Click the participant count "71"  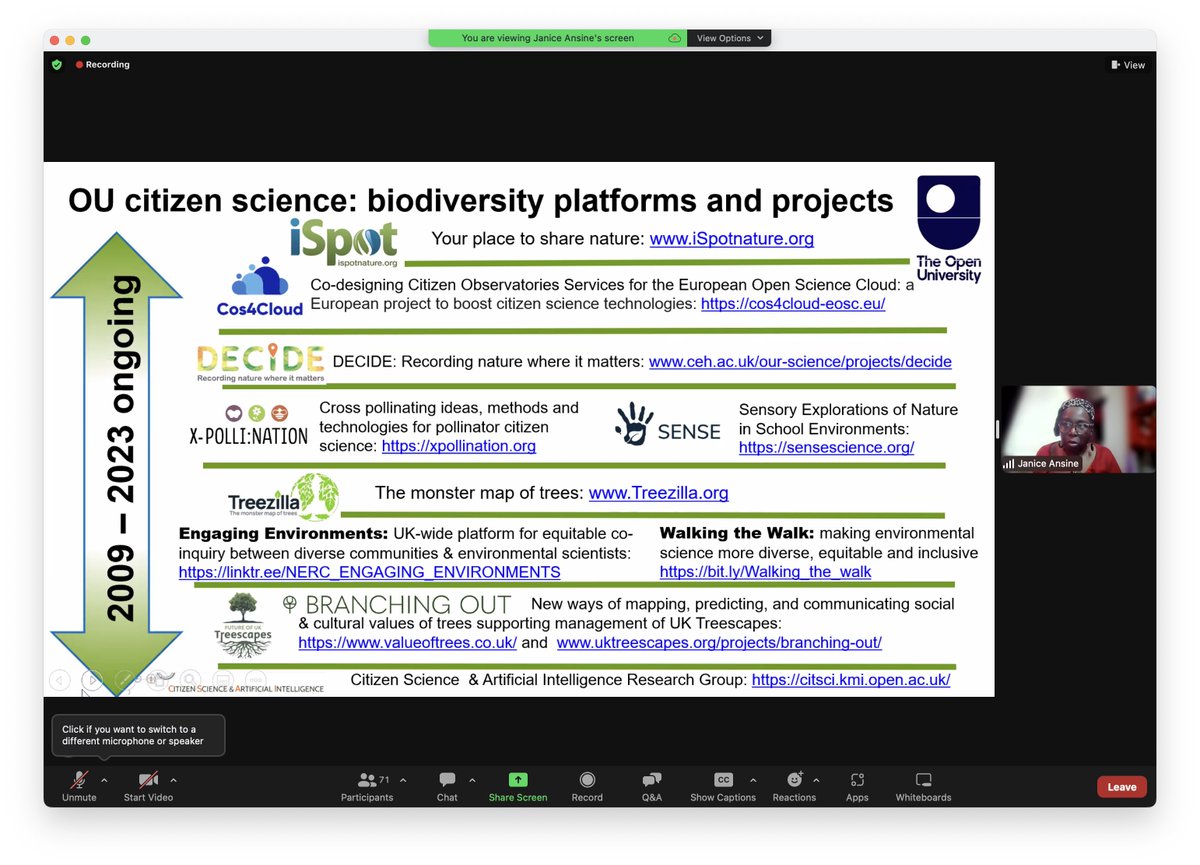coord(384,779)
